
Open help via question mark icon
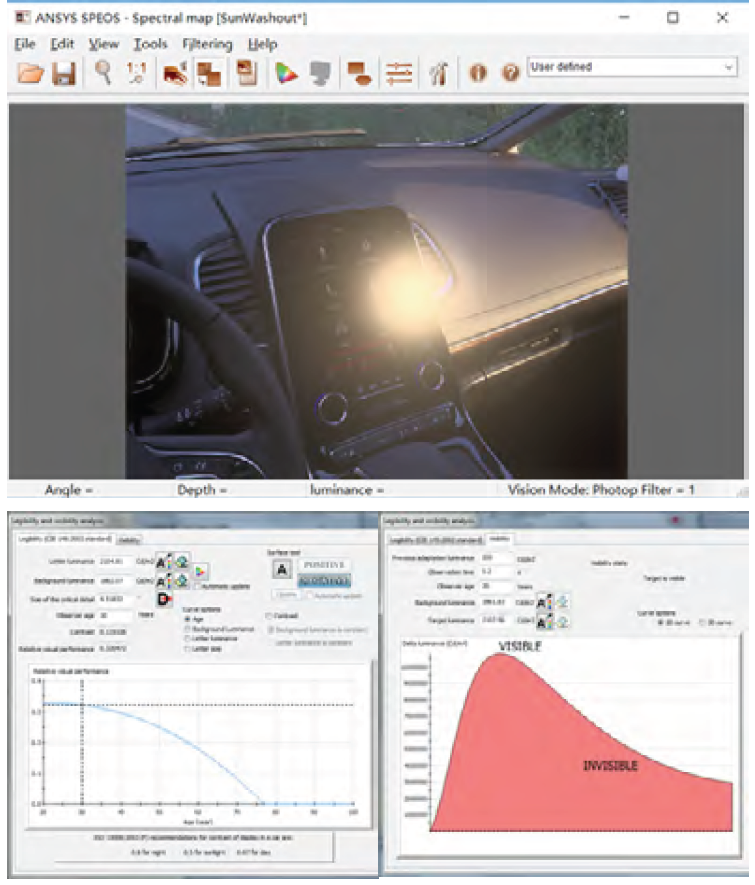coord(509,74)
